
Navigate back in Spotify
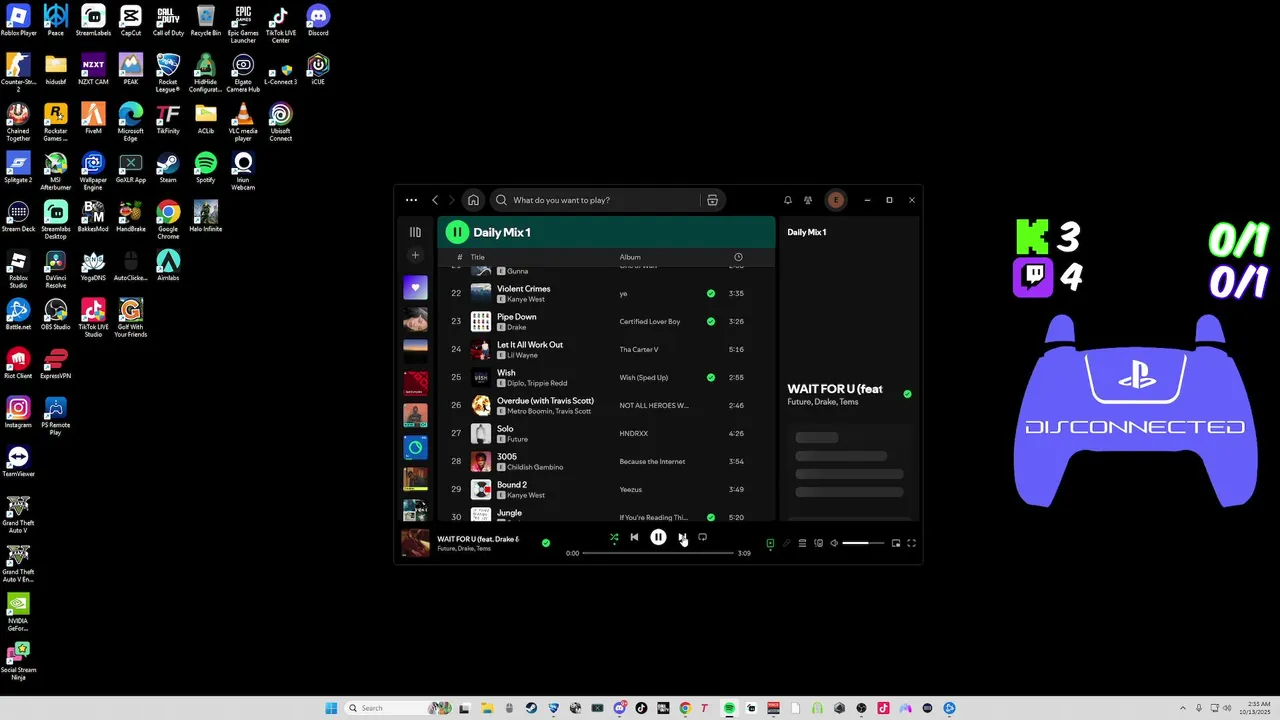click(x=435, y=200)
